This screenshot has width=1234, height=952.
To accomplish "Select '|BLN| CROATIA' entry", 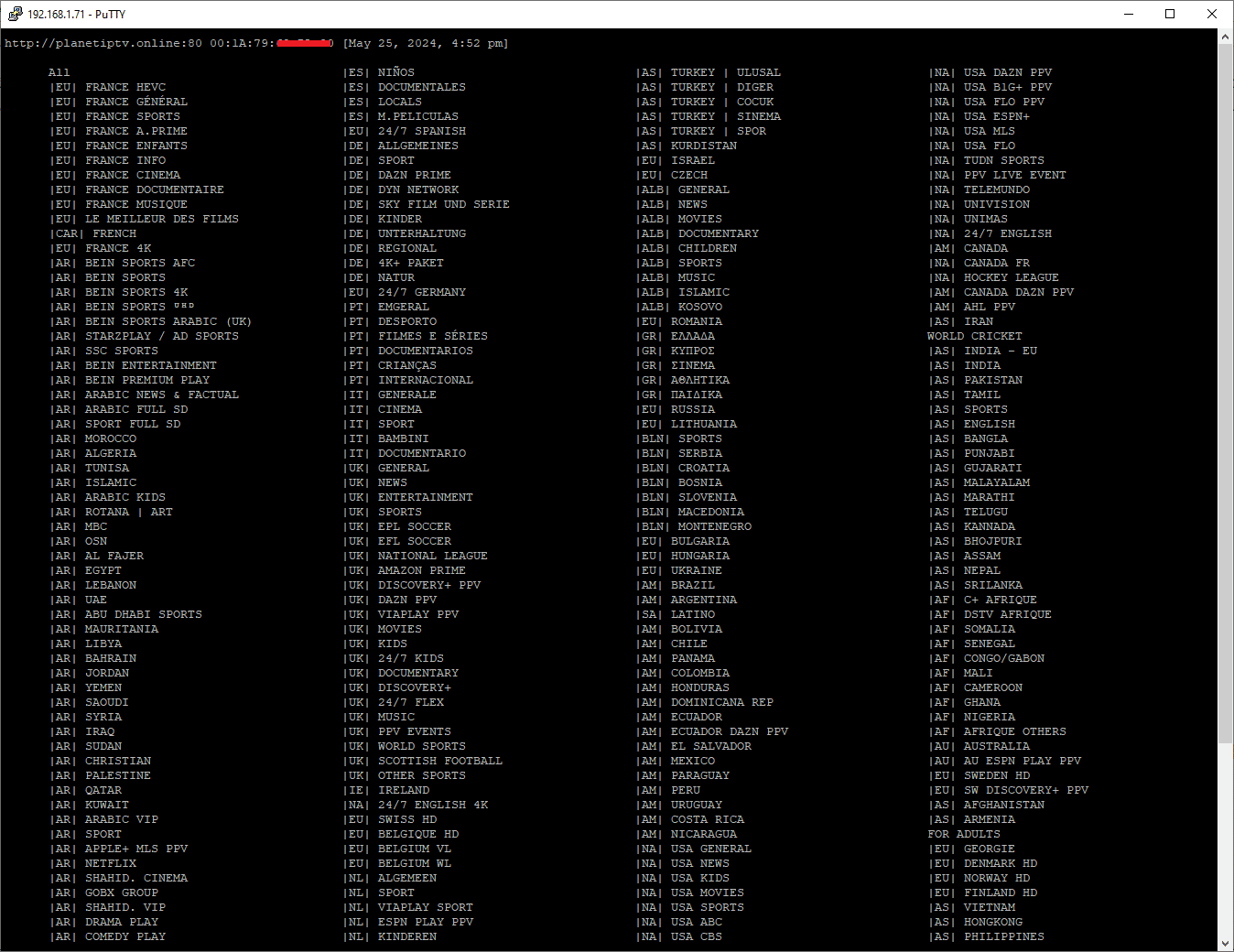I will pyautogui.click(x=683, y=468).
